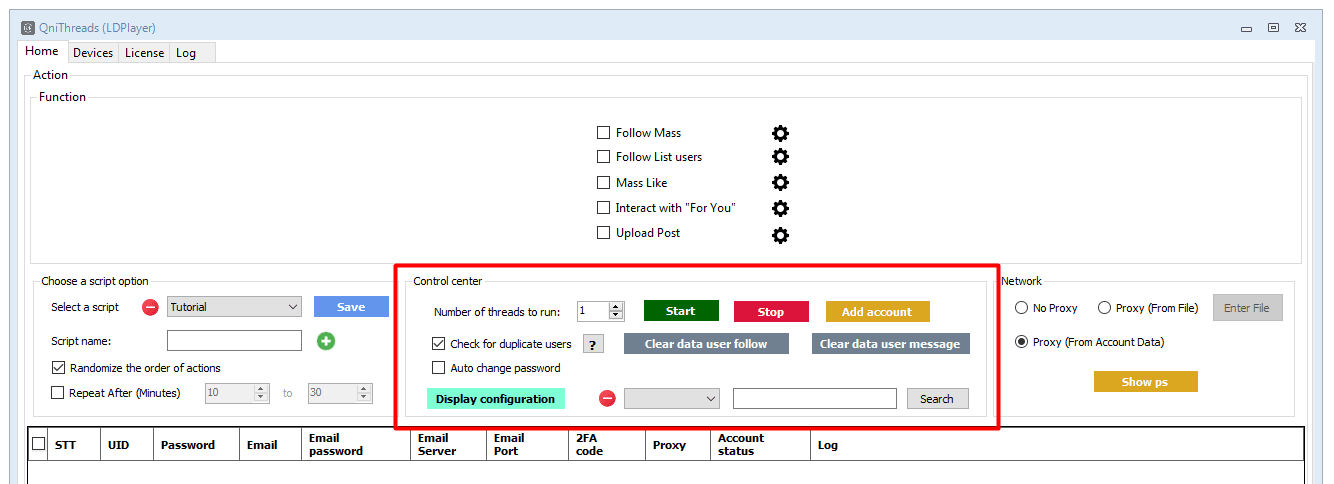Click the Mass Like gear icon
1334x484 pixels.
tap(780, 183)
